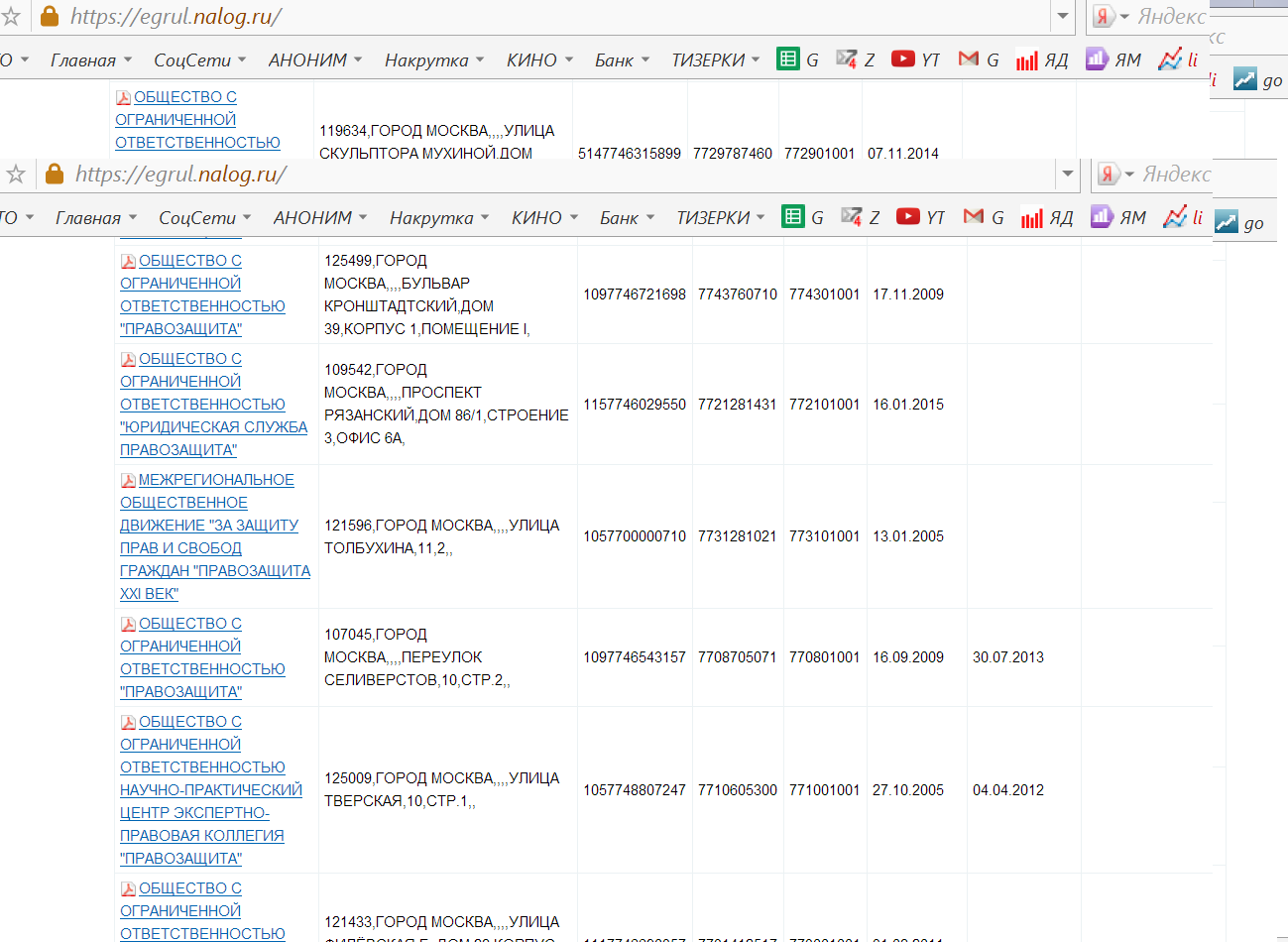Open PDF icon for company at ТВЕРСКАЯ,10

[x=128, y=722]
